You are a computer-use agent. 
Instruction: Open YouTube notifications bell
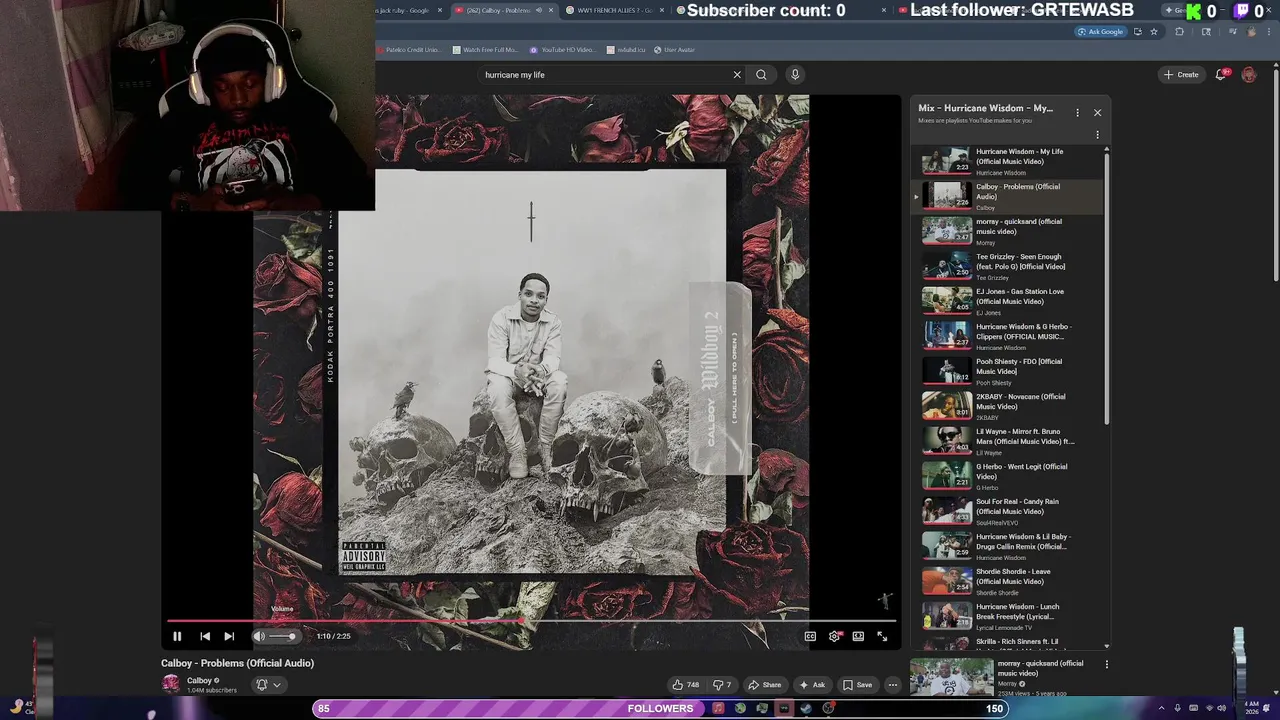[1221, 75]
